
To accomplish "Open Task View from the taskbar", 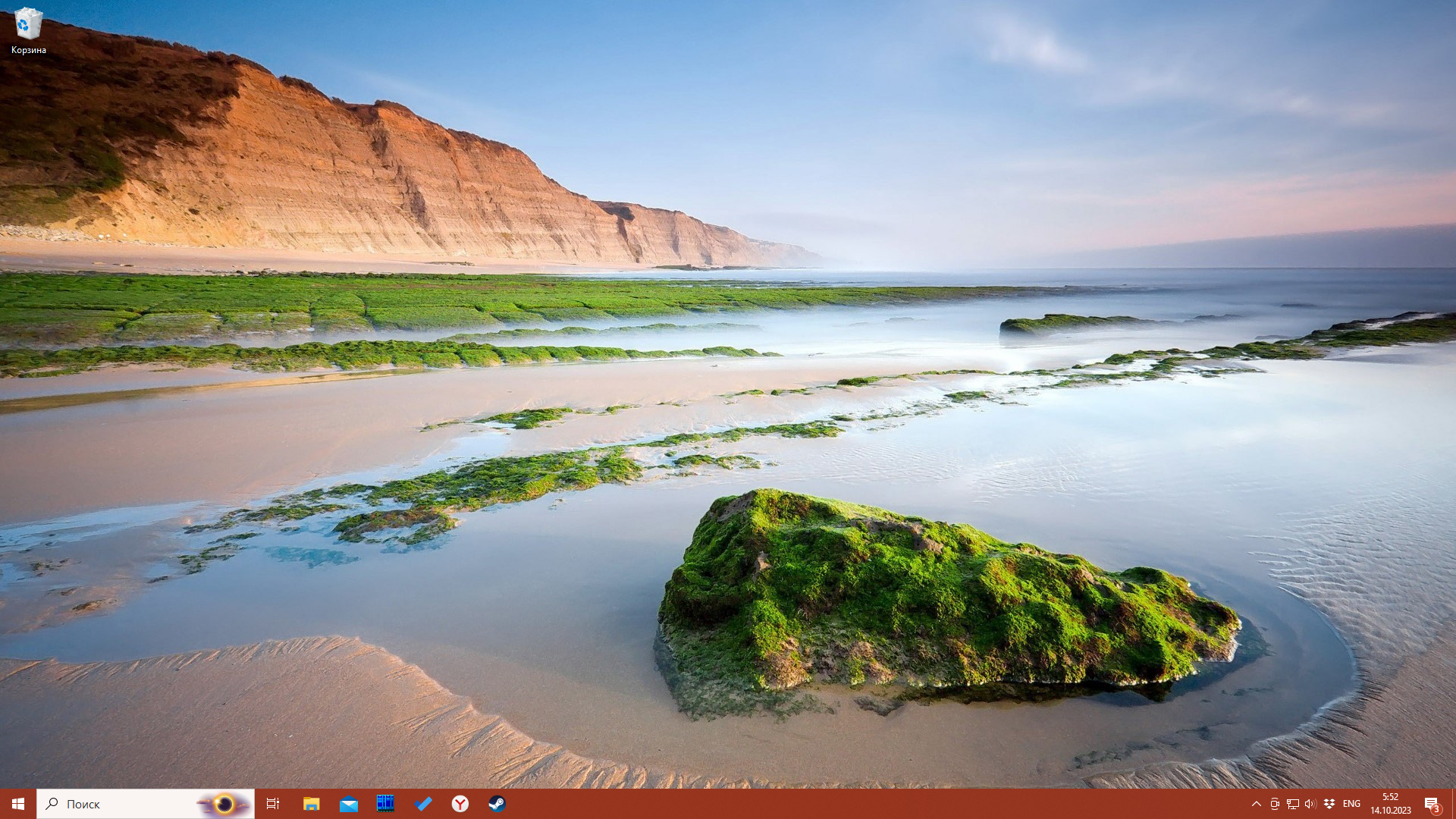I will click(273, 804).
